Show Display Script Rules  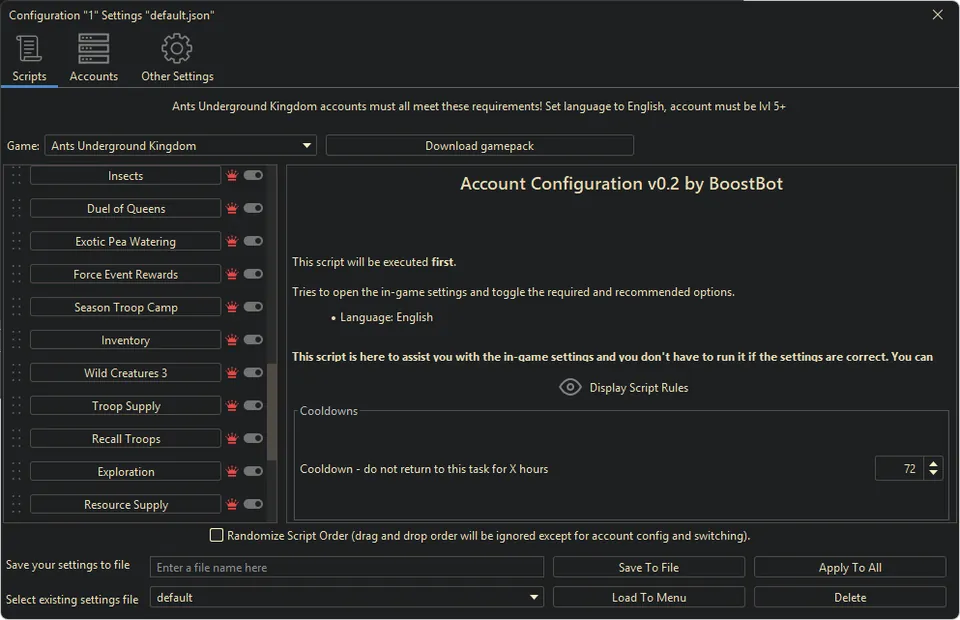[623, 387]
